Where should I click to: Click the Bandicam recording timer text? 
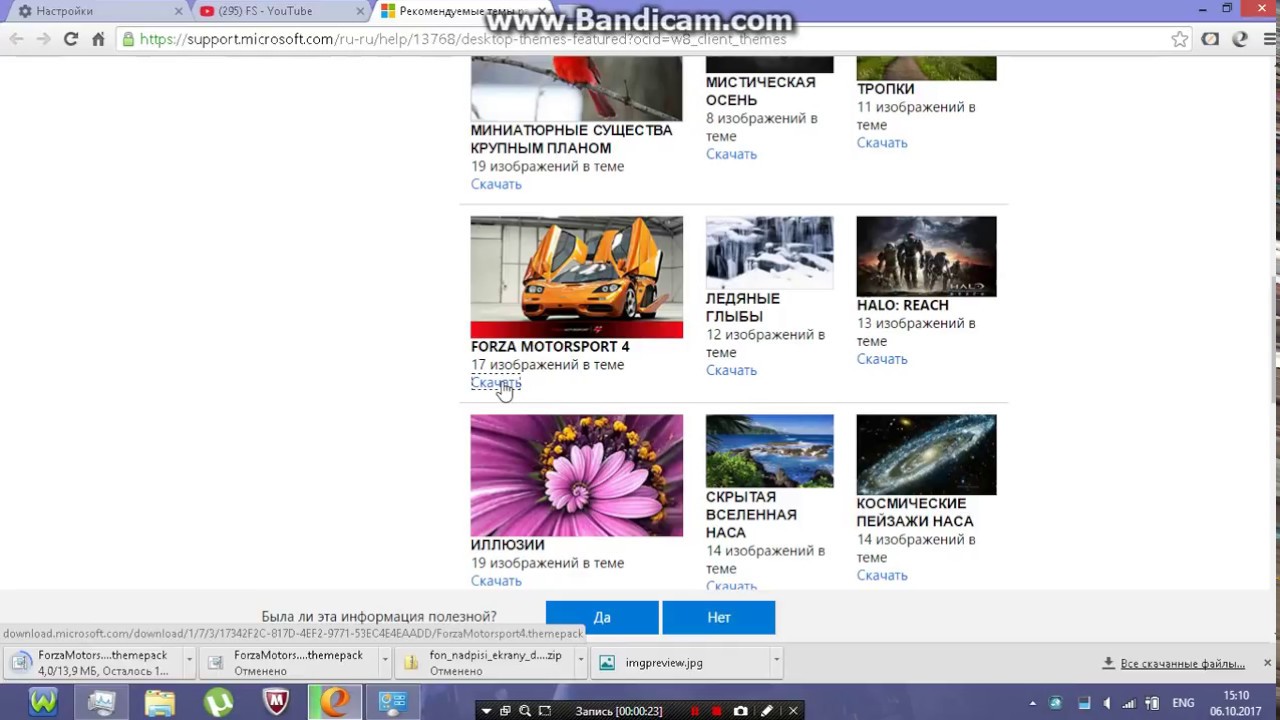619,711
